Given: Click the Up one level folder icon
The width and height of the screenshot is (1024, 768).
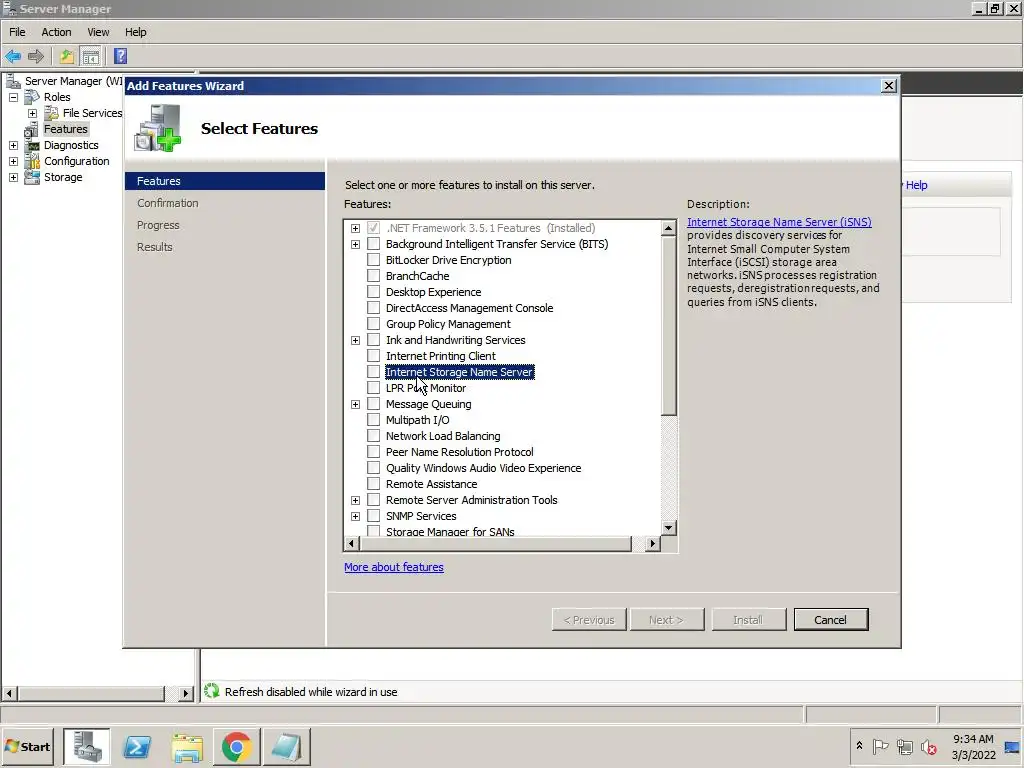Looking at the screenshot, I should click(67, 56).
